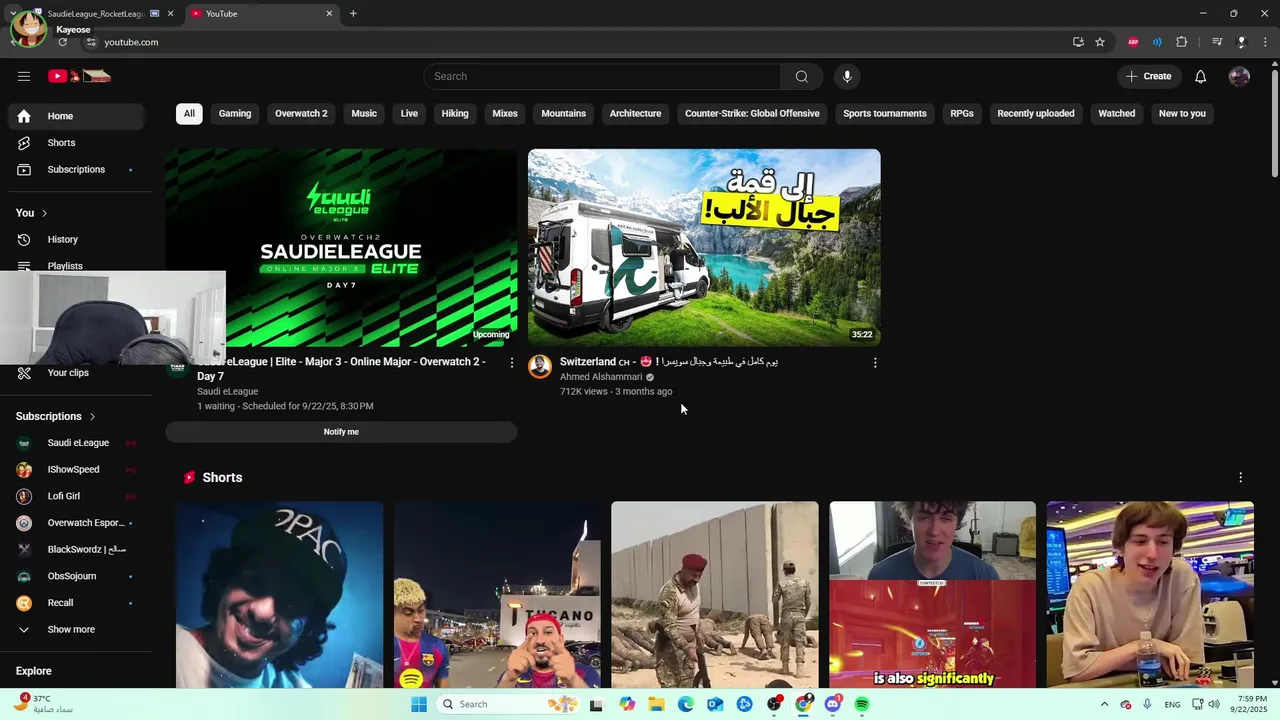Image resolution: width=1280 pixels, height=720 pixels.
Task: Click the Ahmed Alshammari channel avatar
Action: (540, 367)
